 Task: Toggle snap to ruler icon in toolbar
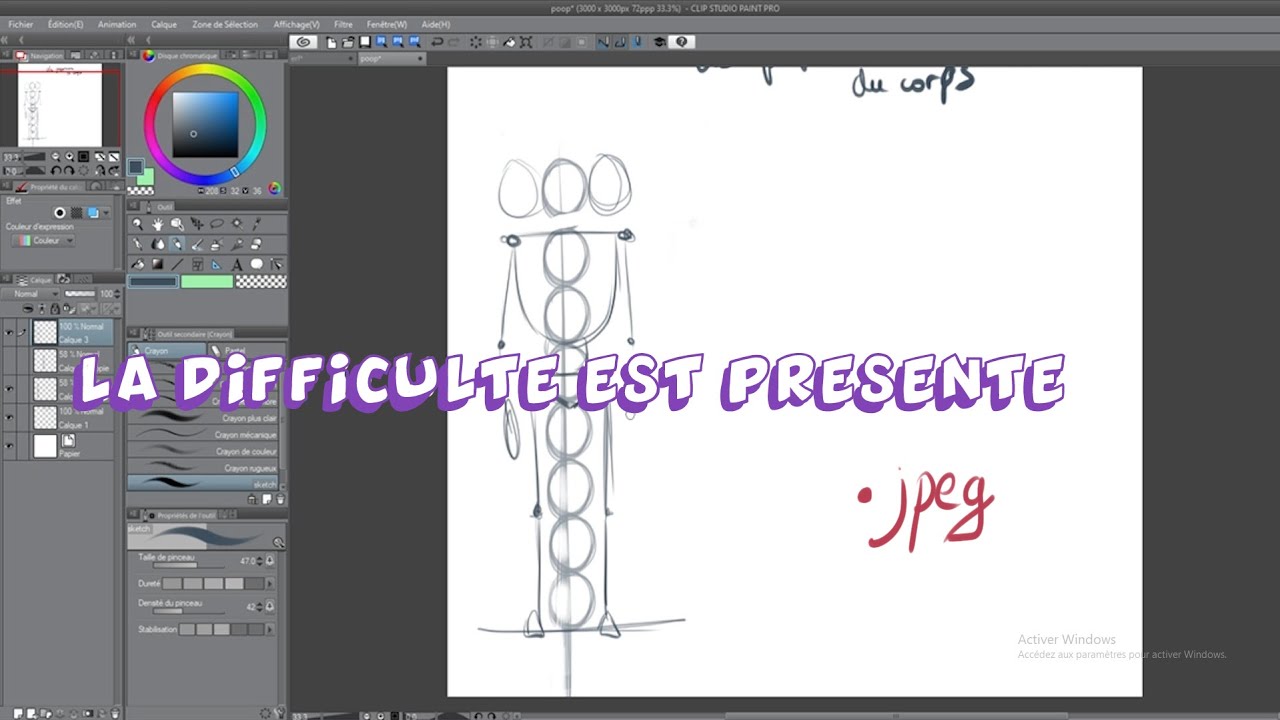pyautogui.click(x=603, y=42)
